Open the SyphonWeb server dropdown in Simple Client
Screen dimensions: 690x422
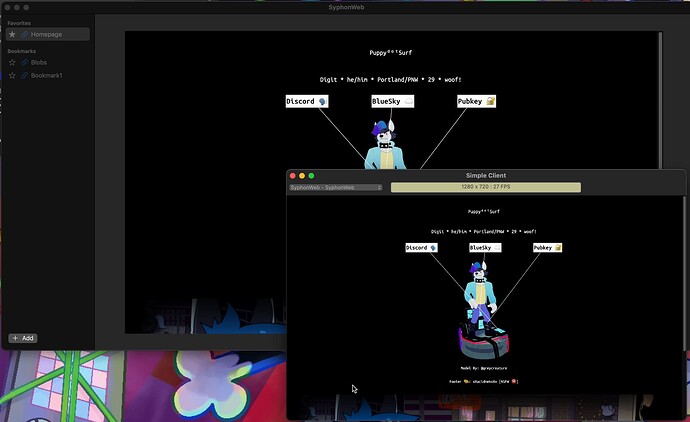(335, 187)
